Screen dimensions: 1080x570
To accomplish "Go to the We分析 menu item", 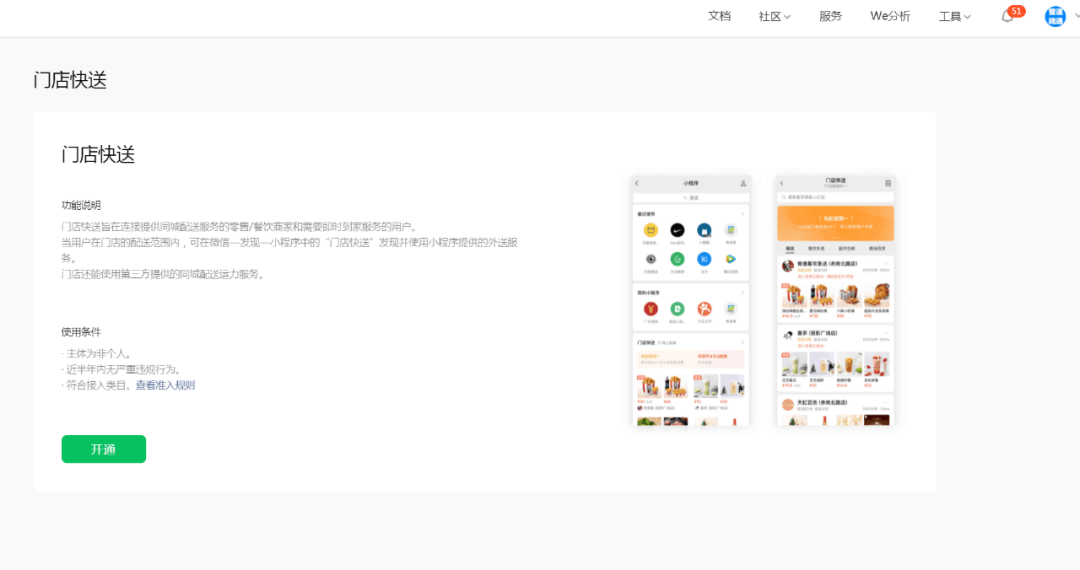I will coord(890,16).
